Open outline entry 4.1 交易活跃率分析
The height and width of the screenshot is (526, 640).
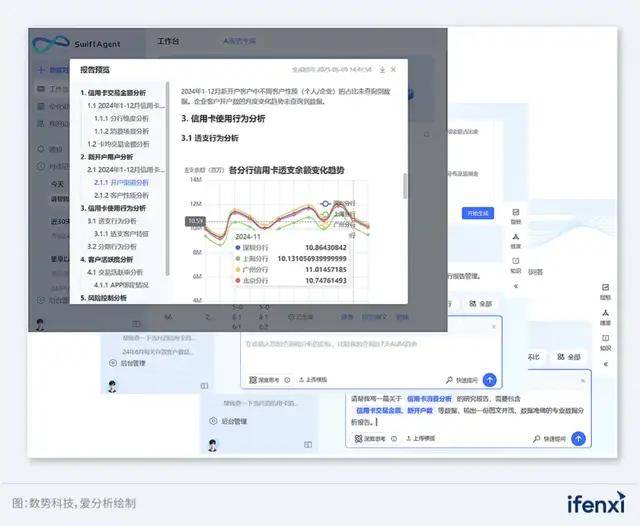115,272
